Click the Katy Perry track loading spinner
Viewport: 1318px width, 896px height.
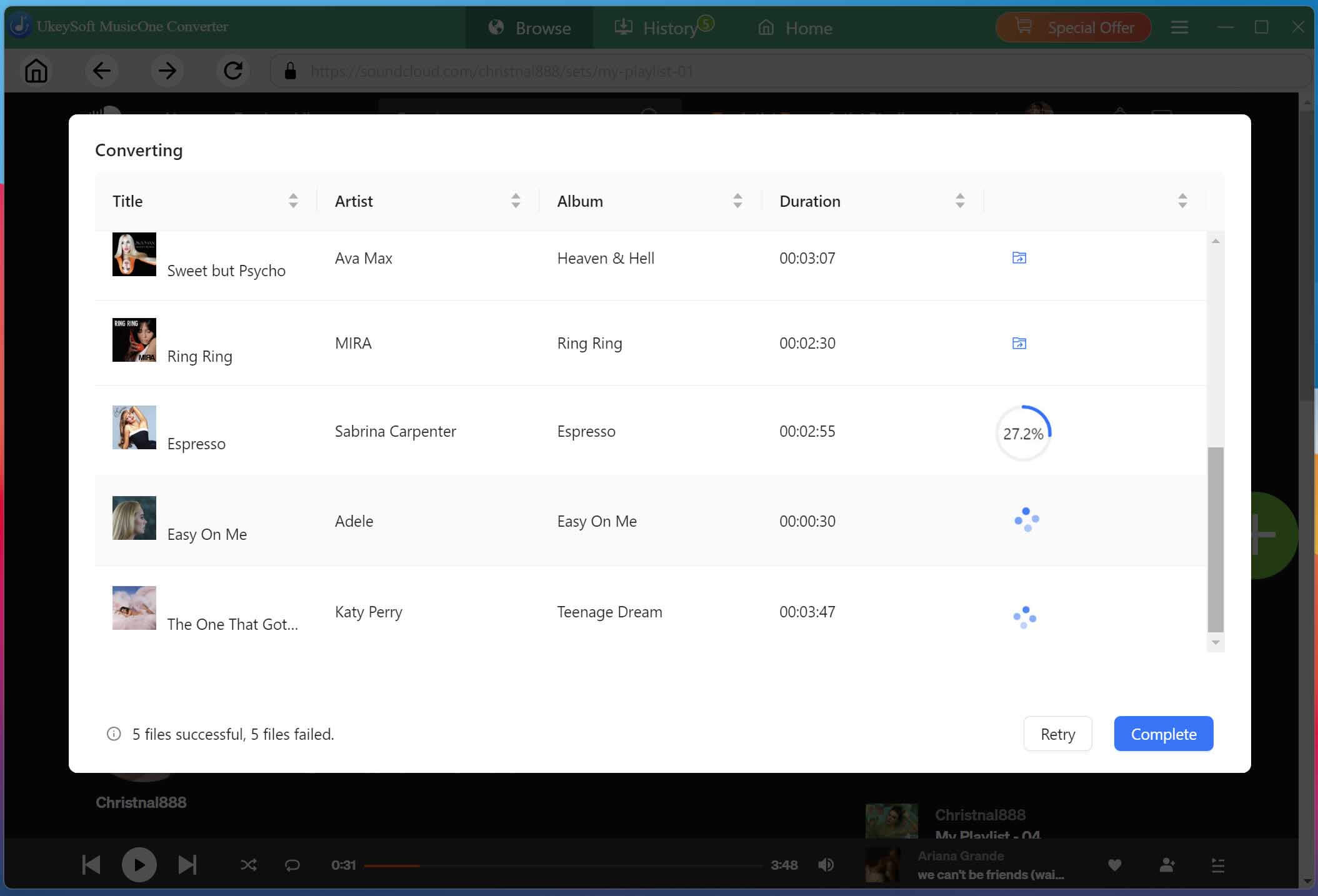1024,617
